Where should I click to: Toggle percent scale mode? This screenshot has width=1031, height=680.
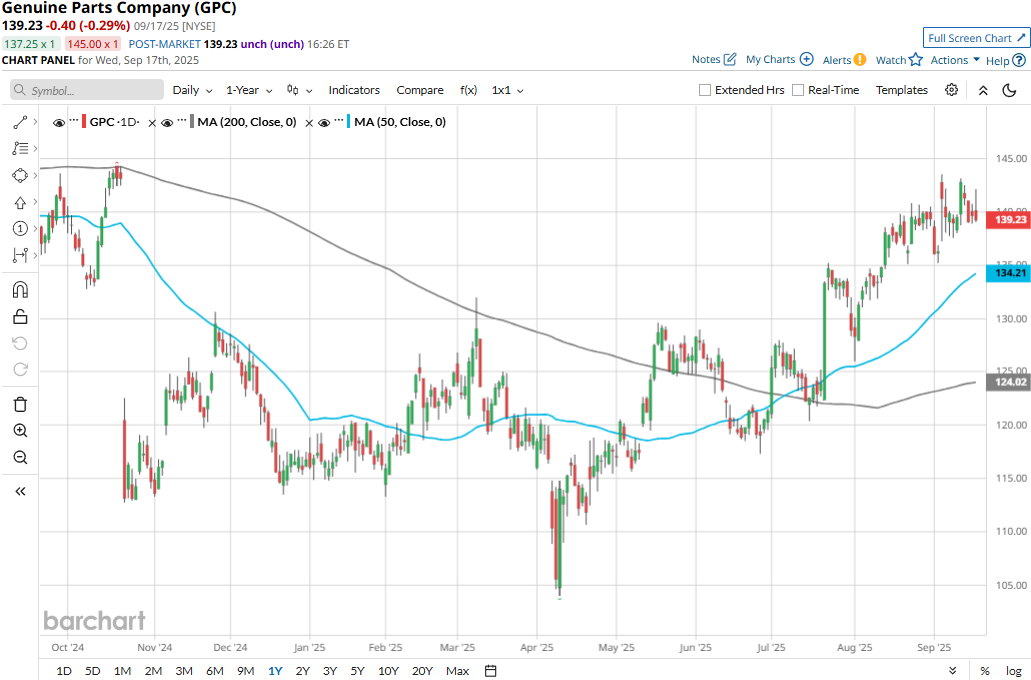984,671
